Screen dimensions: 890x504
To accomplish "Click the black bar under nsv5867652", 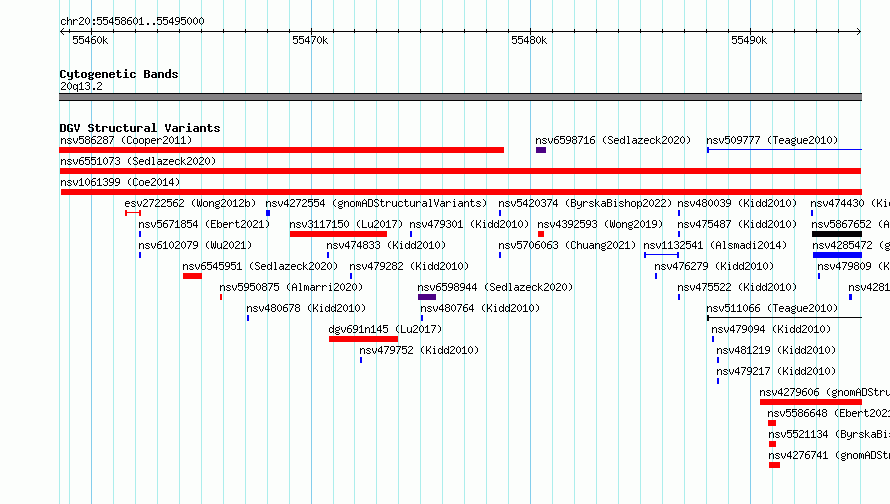I will (837, 234).
